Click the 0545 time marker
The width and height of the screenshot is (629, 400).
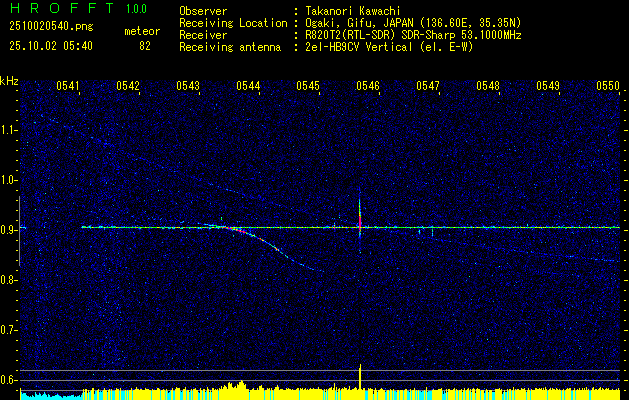308,85
